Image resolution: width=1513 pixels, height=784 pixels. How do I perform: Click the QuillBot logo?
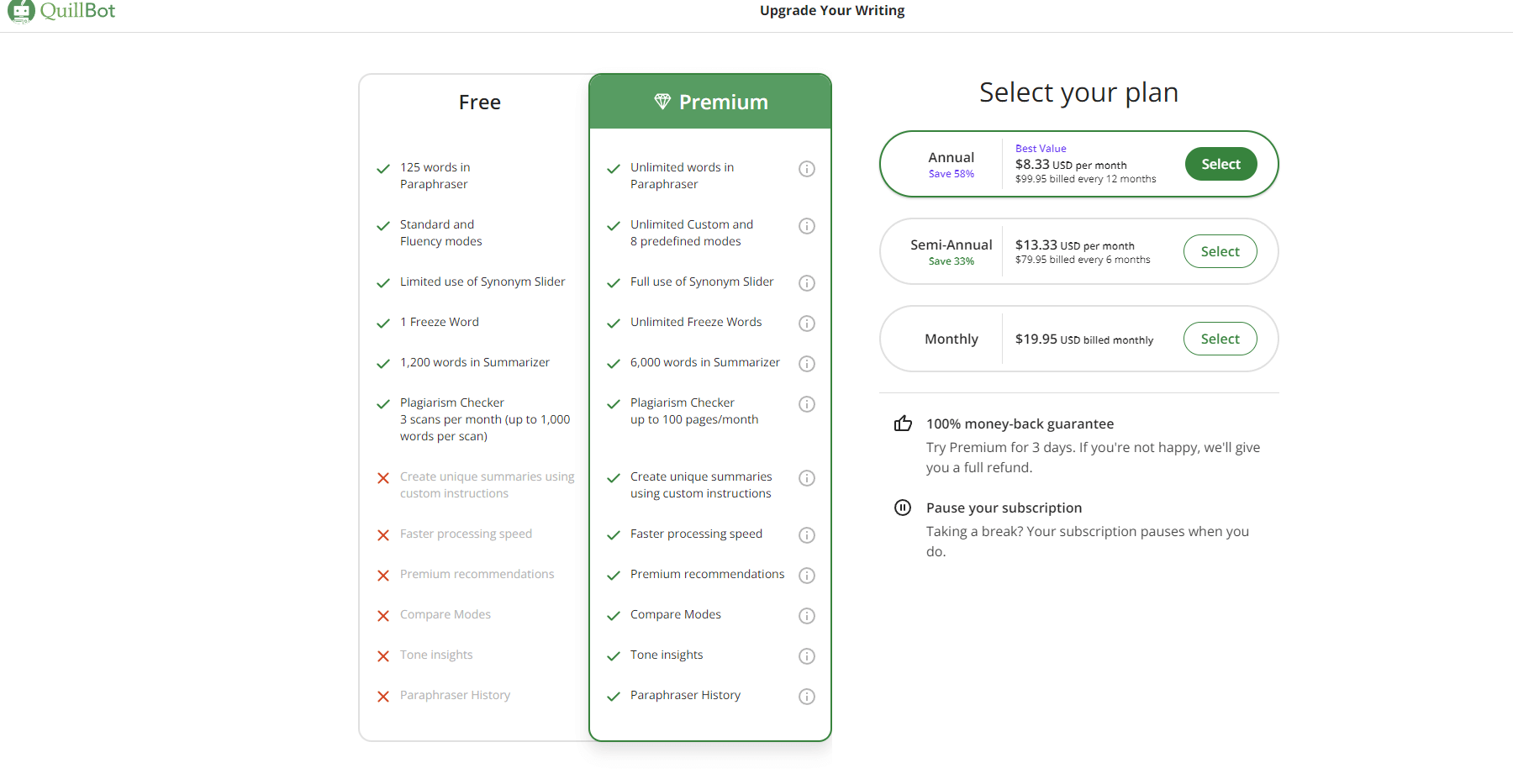click(x=61, y=12)
